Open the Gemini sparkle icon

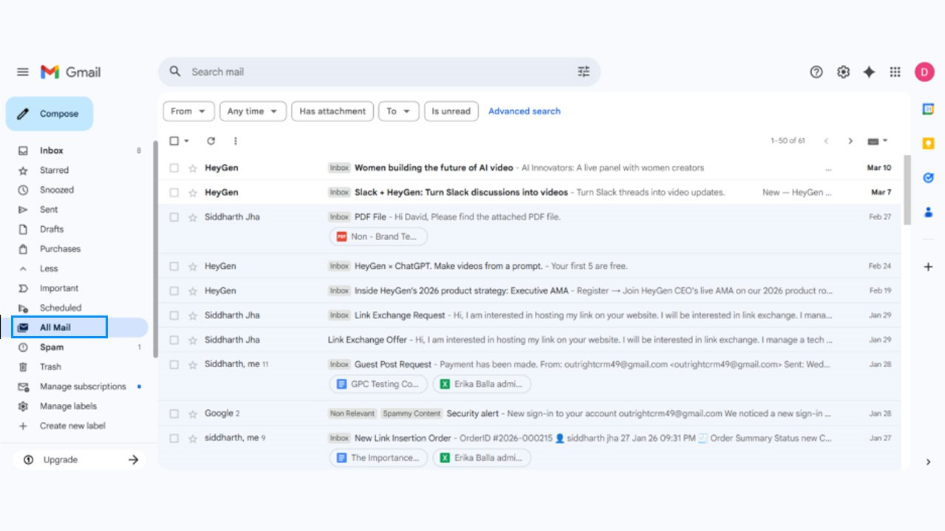869,72
